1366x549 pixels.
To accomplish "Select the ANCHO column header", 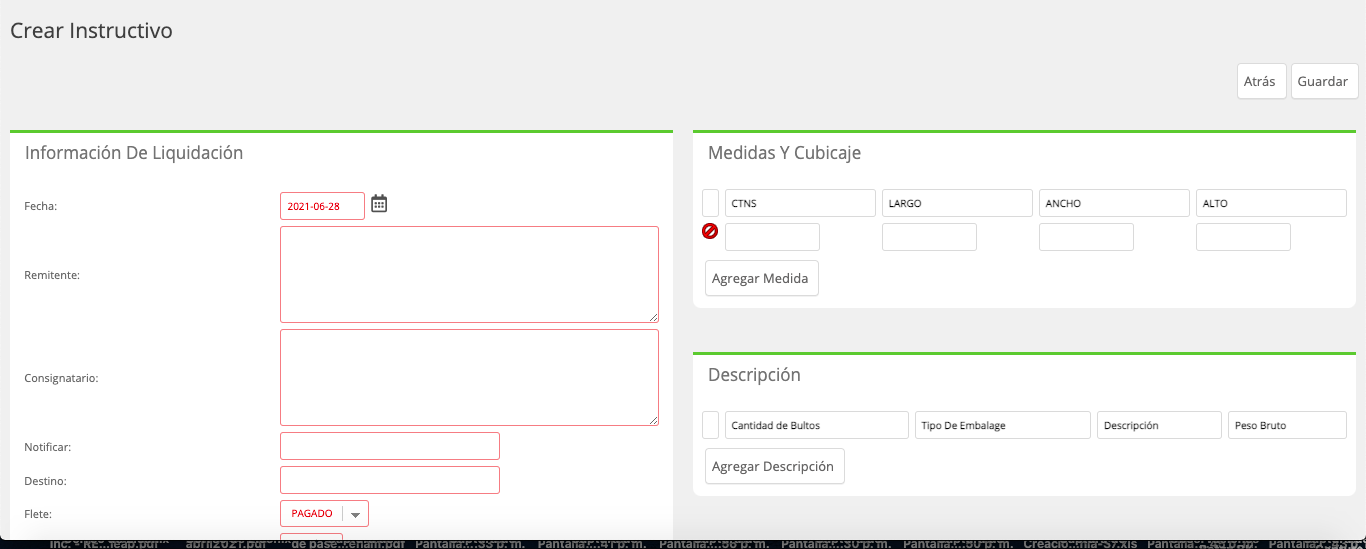I will (x=1114, y=203).
